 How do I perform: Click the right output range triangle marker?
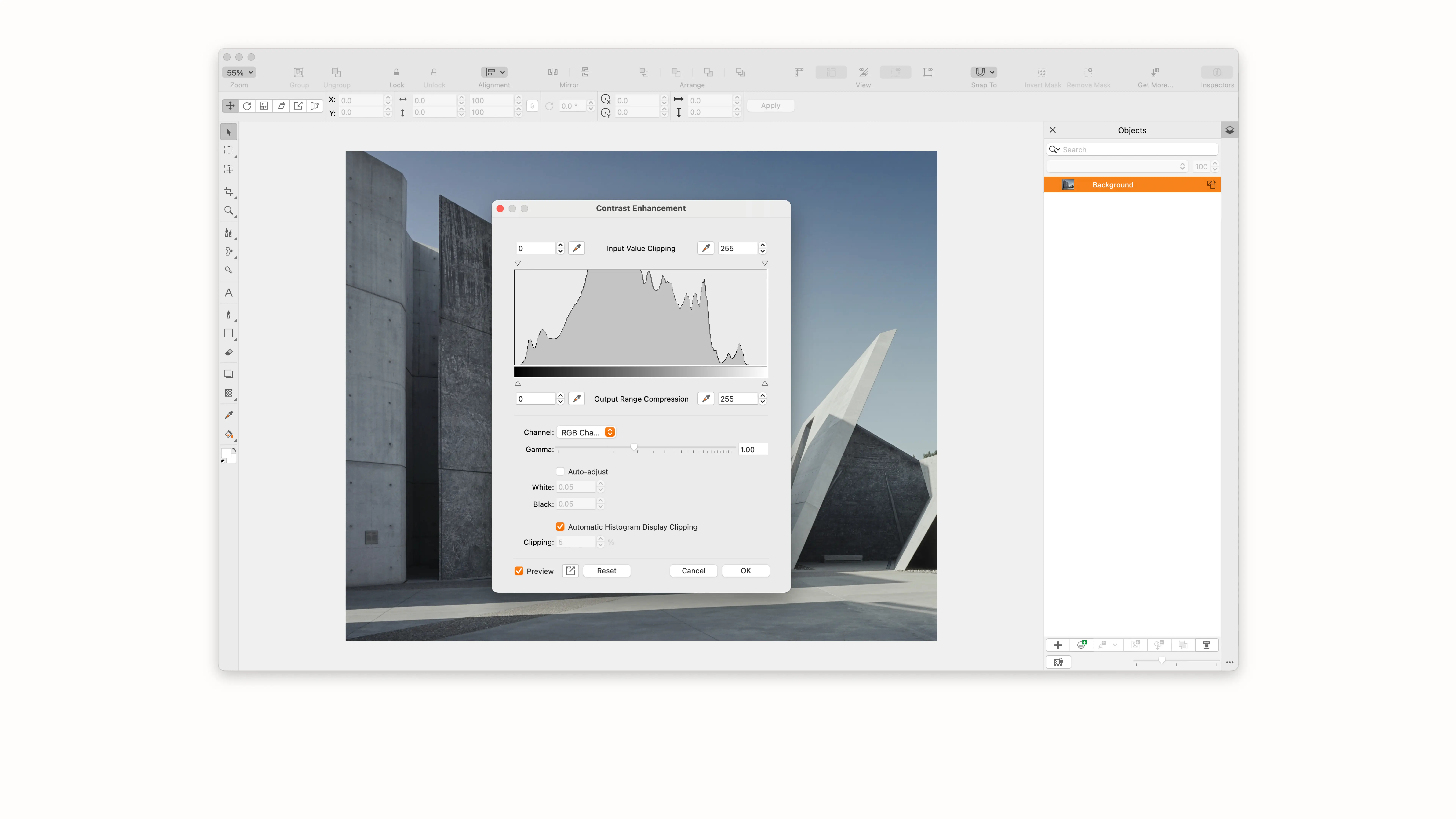point(765,383)
